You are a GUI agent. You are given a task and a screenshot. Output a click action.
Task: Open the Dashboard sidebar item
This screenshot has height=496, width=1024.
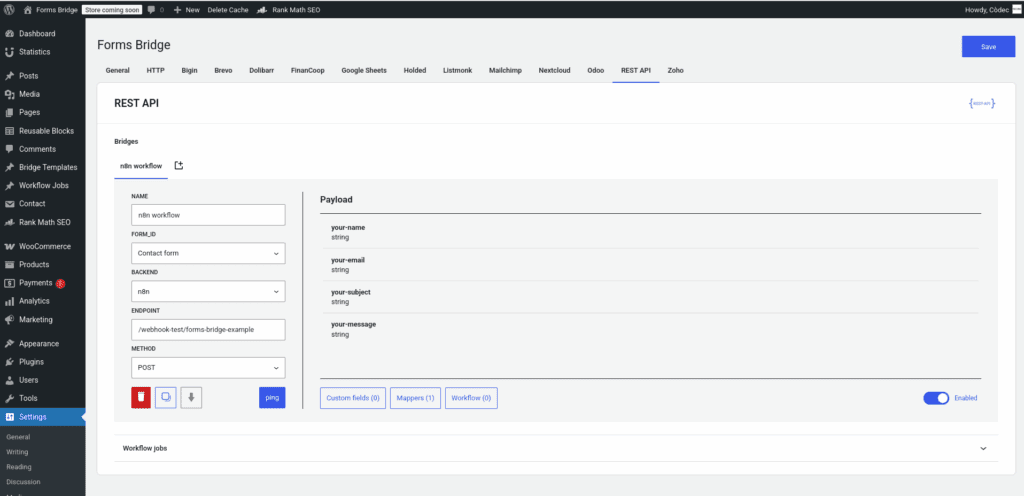pyautogui.click(x=42, y=33)
